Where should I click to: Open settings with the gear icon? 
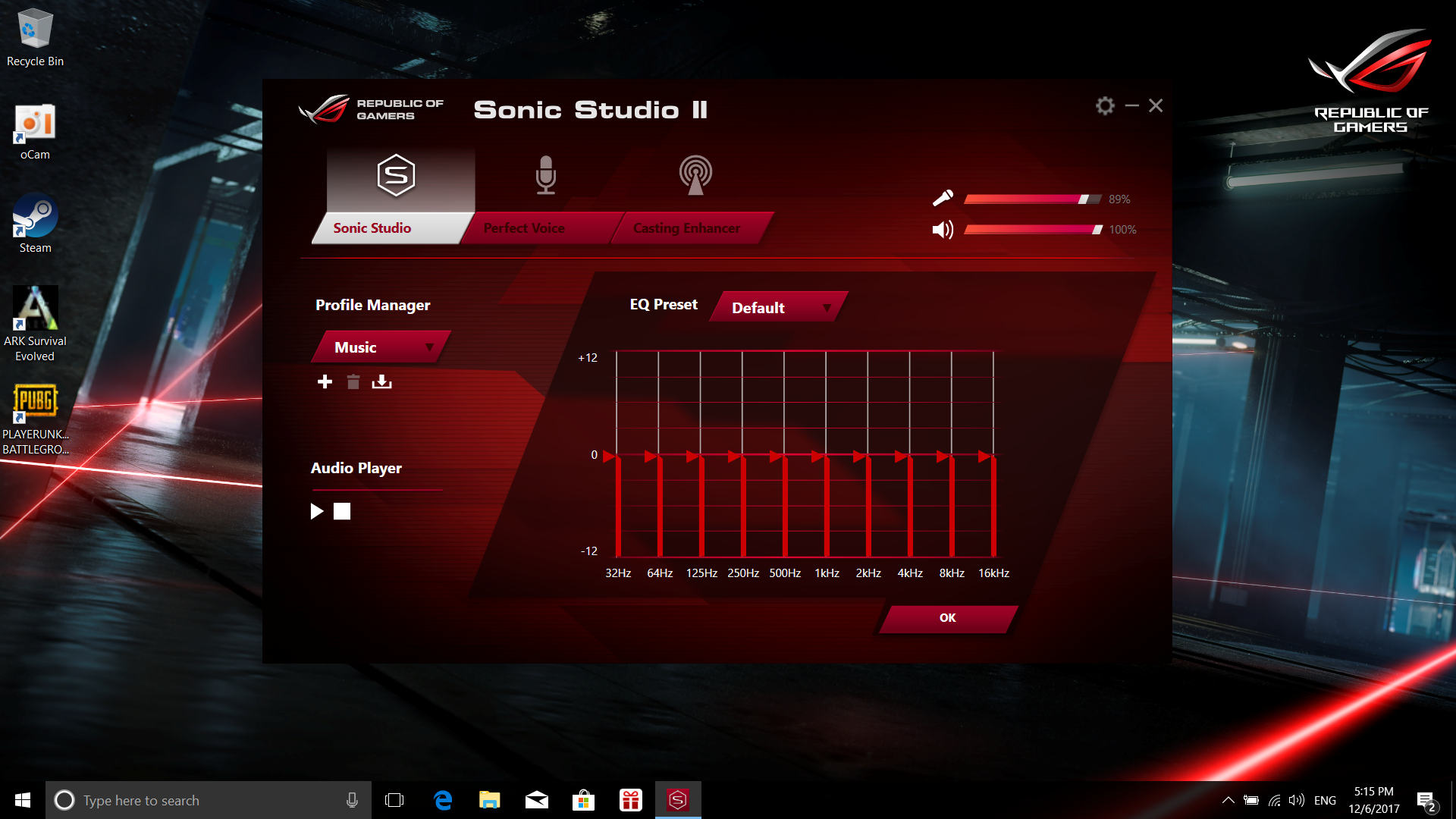(x=1105, y=106)
